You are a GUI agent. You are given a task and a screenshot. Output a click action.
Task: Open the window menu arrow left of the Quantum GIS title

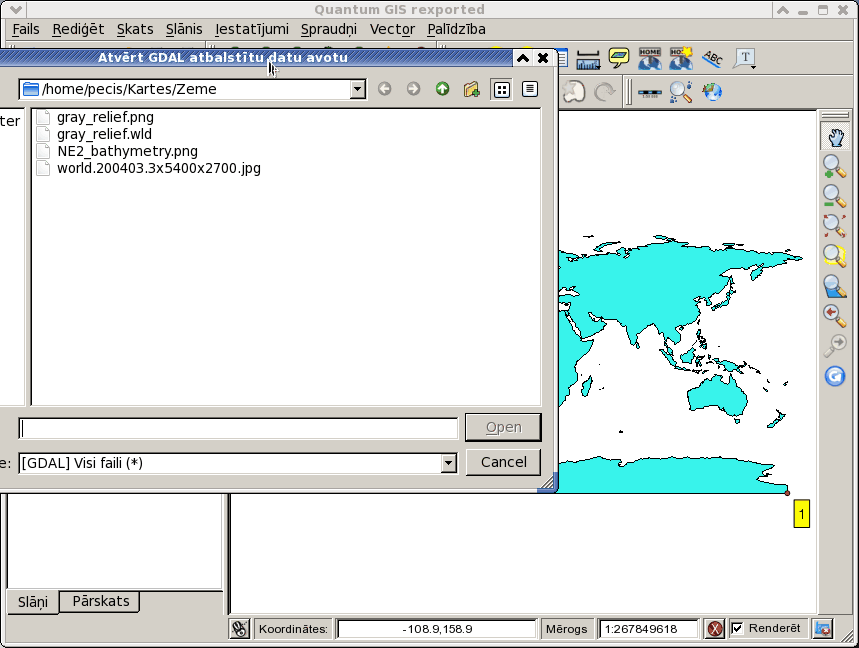[15, 9]
